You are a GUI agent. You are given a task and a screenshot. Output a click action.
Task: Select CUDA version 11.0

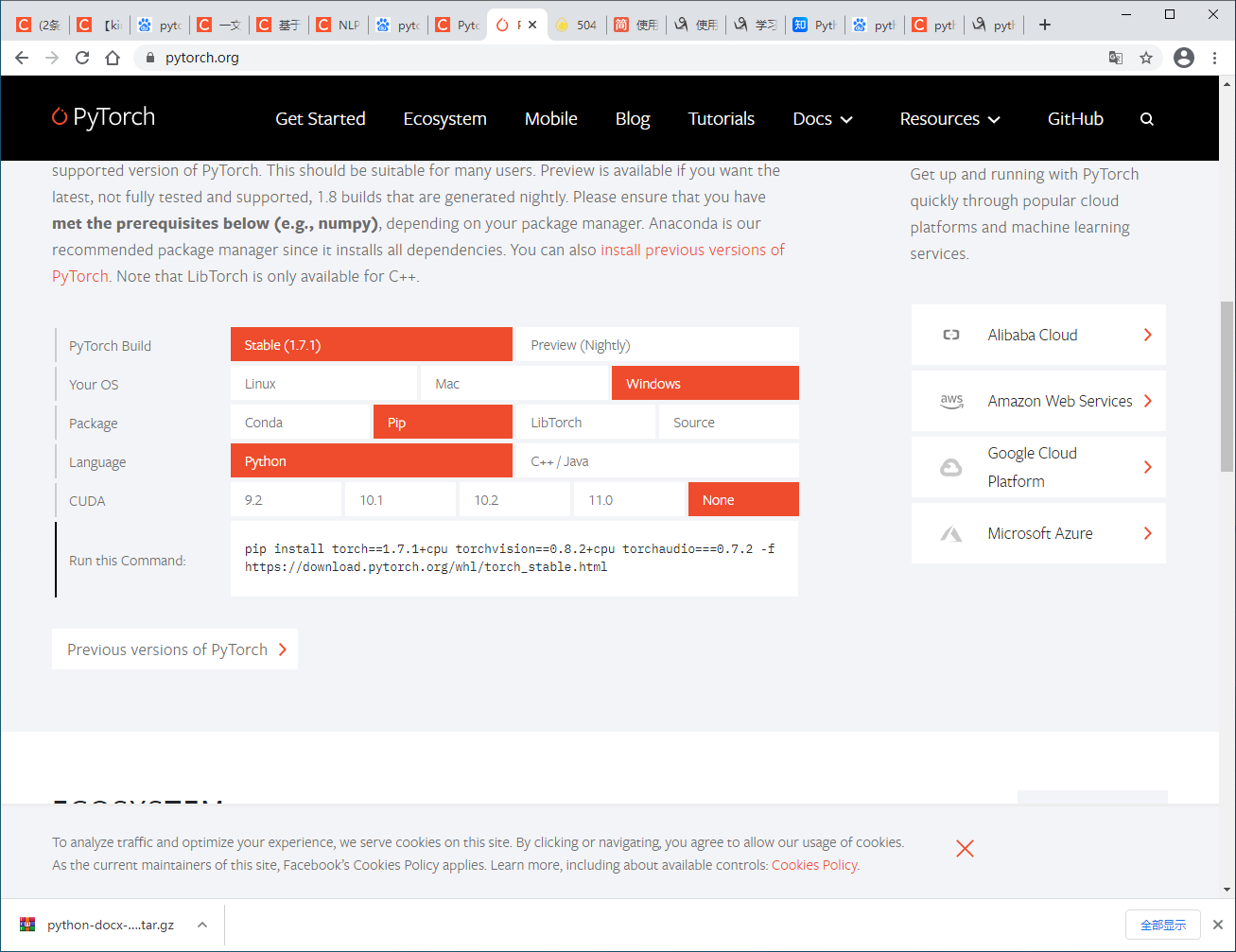tap(629, 499)
